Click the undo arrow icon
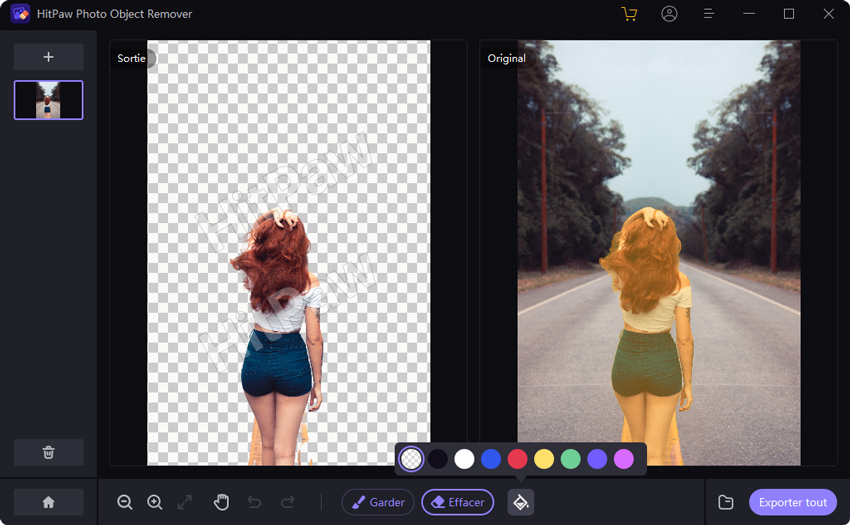Screen dimensions: 850x525 (x=254, y=502)
